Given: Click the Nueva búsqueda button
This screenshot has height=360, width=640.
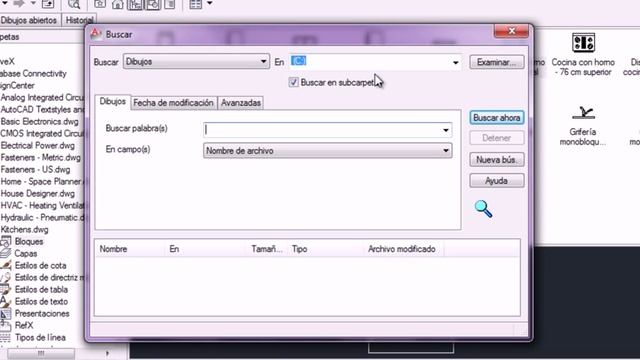Looking at the screenshot, I should [x=496, y=160].
